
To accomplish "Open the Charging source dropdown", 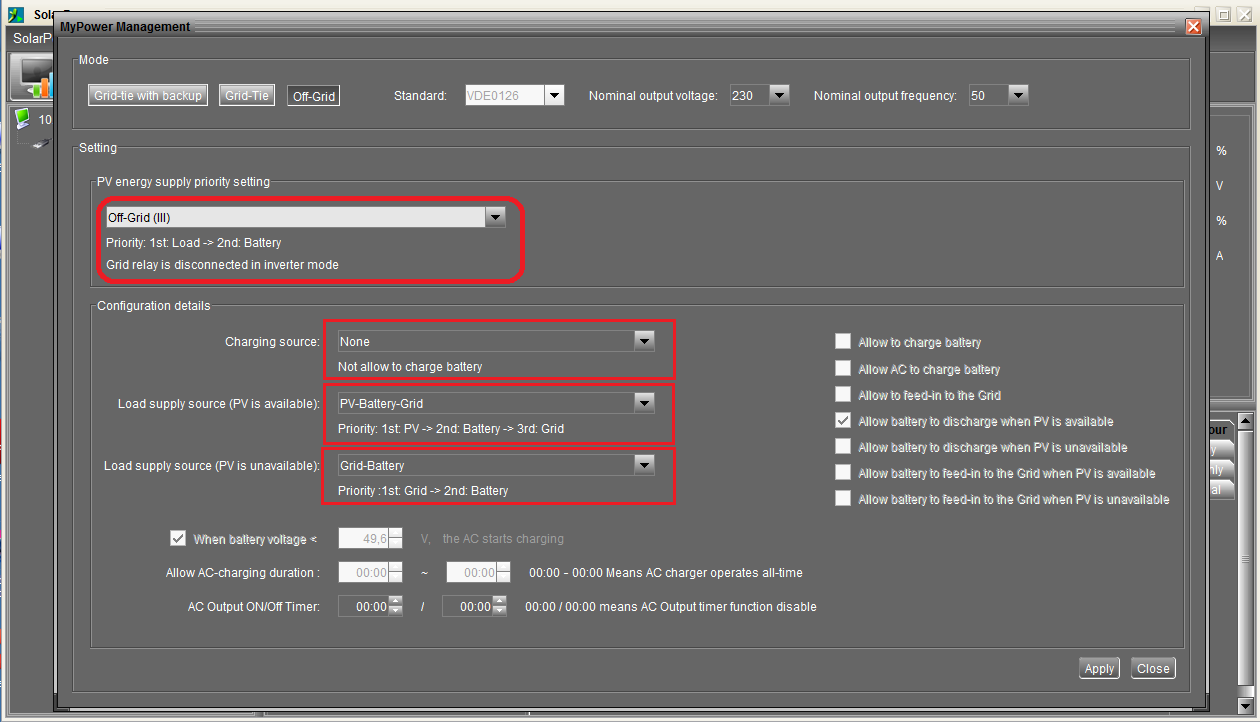I will tap(644, 341).
